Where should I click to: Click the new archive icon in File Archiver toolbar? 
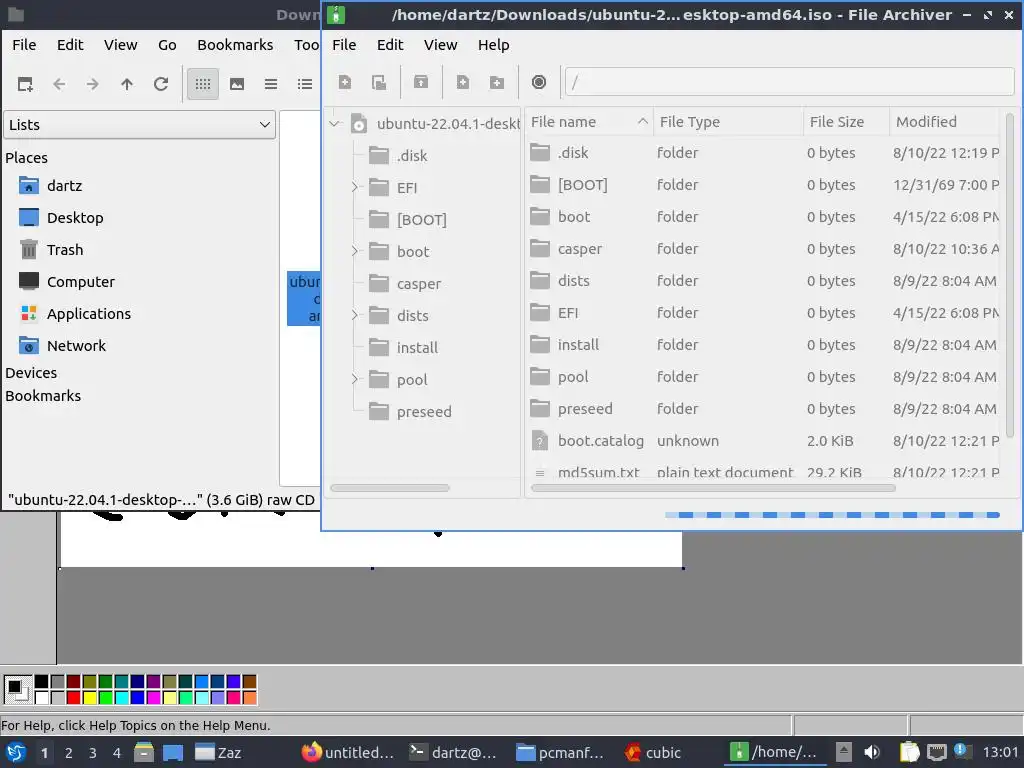[x=345, y=82]
